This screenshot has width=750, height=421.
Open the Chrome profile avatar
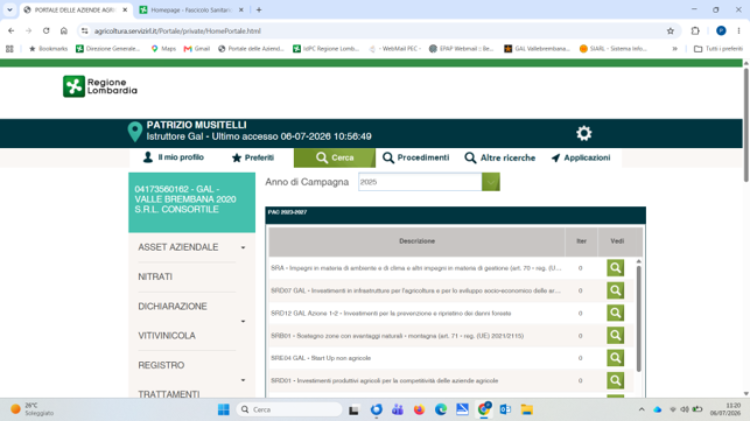(x=721, y=31)
